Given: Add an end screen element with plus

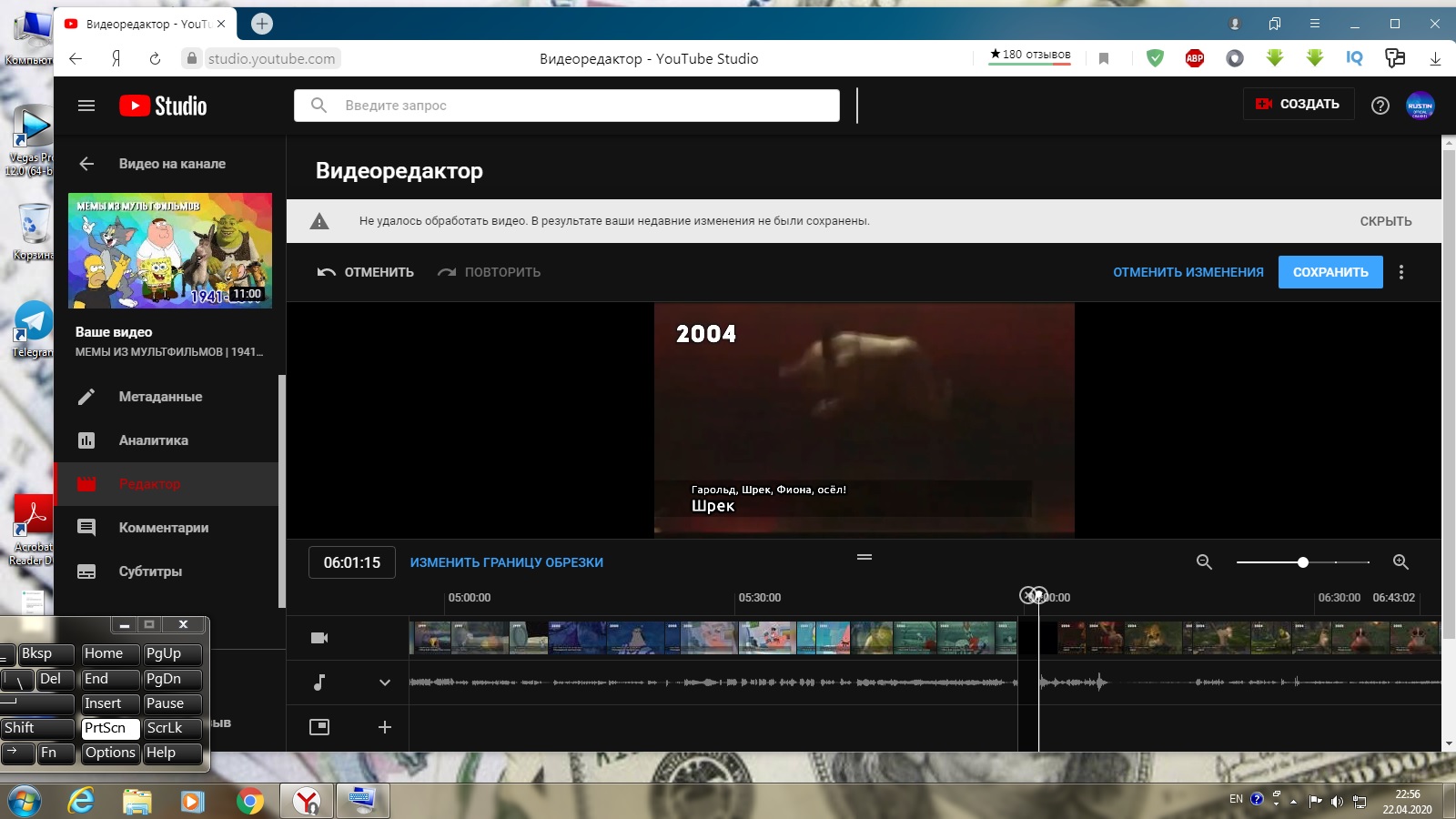Looking at the screenshot, I should click(x=385, y=727).
